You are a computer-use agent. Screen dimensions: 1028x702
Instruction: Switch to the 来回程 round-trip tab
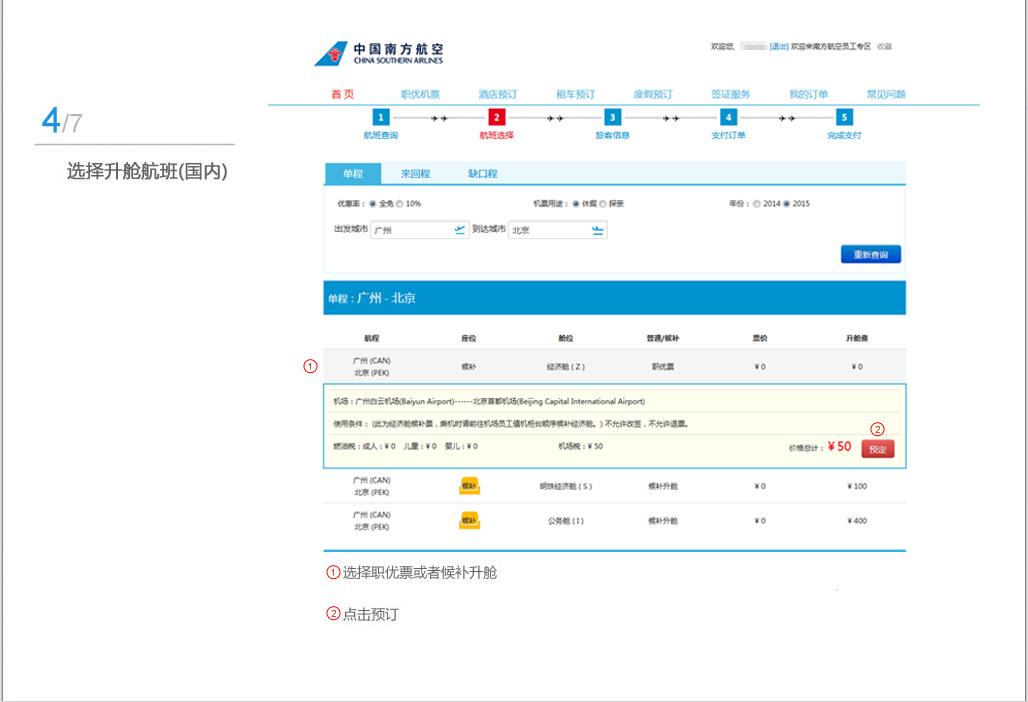[414, 173]
